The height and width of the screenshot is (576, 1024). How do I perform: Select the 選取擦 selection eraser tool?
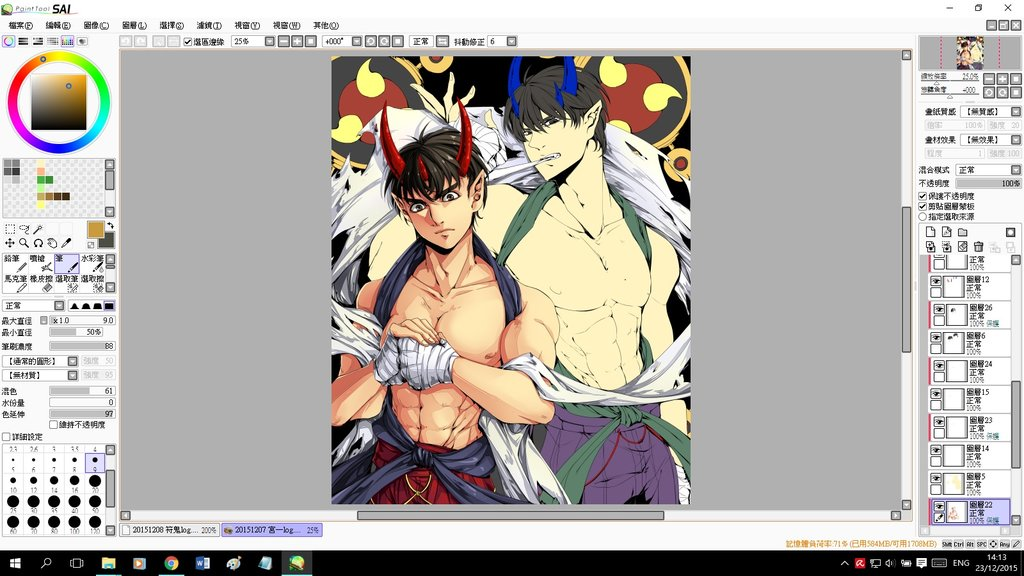tap(92, 283)
